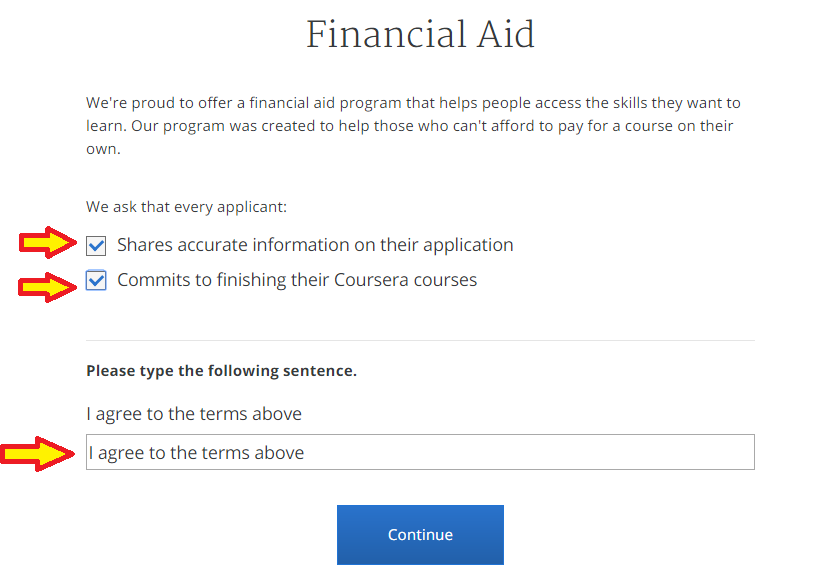Uncheck the Commits to finishing courses checkbox
Screen dimensions: 828x580
coord(96,280)
